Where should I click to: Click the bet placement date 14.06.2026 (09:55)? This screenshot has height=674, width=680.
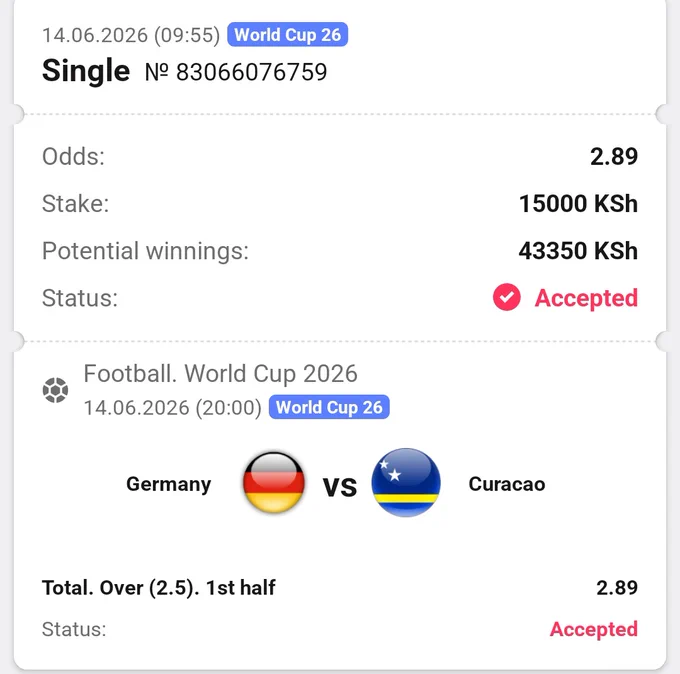tap(131, 35)
